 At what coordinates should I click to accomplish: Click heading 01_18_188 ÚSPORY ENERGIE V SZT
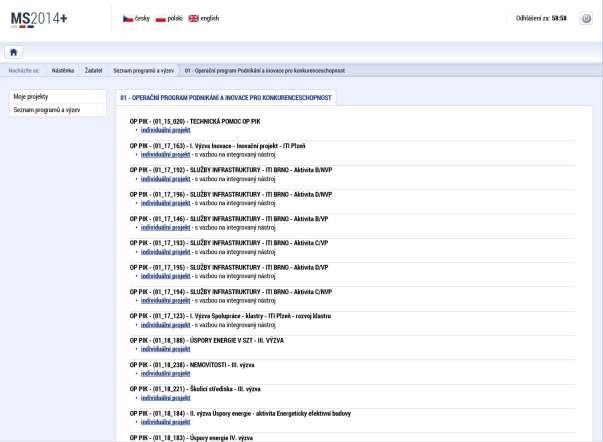point(207,340)
